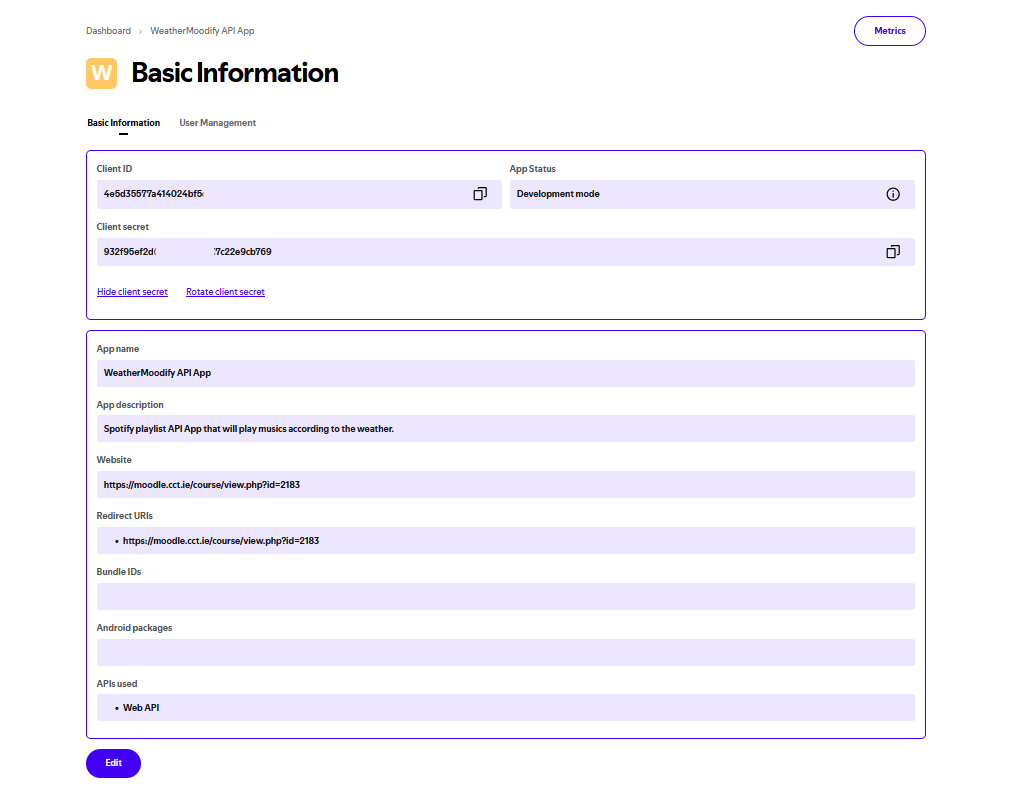Click the Client secret field
Image resolution: width=1025 pixels, height=794 pixels.
(x=505, y=252)
